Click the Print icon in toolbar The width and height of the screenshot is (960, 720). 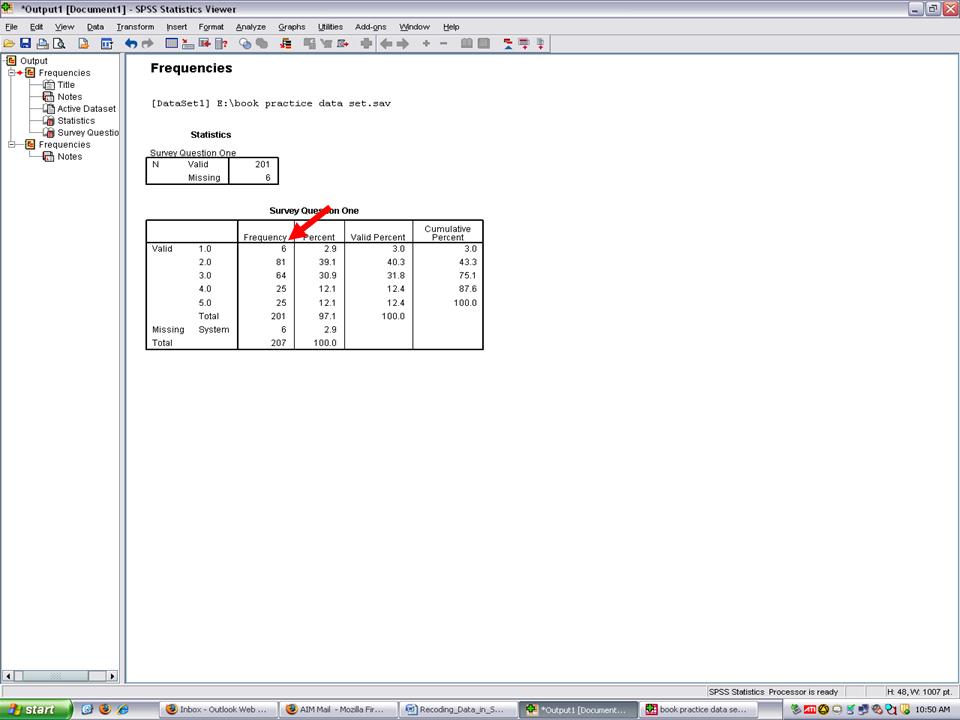43,44
